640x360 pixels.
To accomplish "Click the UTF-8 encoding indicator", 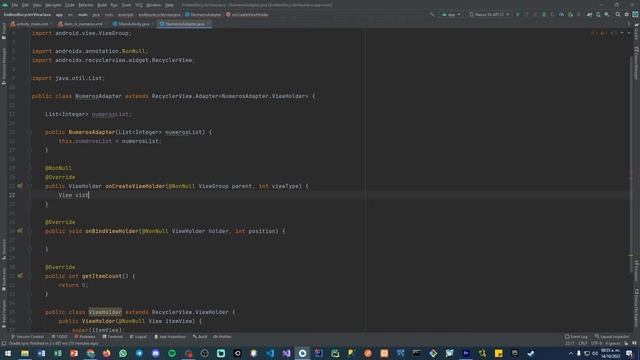I will click(x=596, y=344).
